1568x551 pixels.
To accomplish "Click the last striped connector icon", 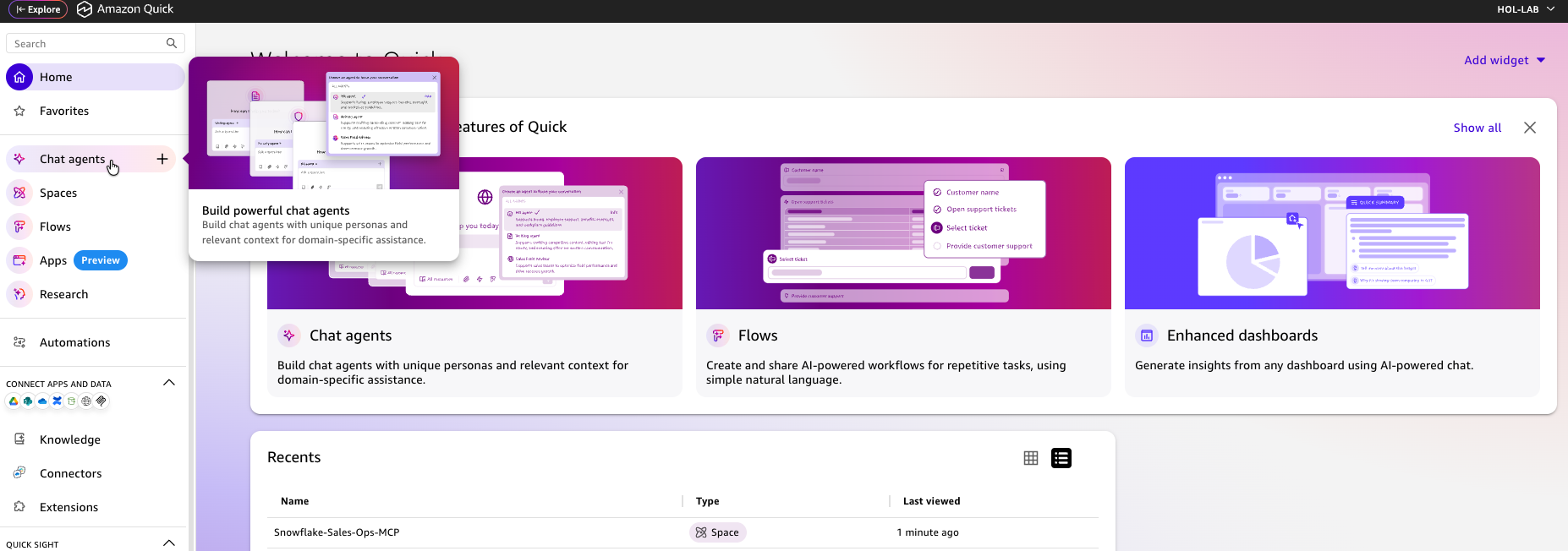I will pyautogui.click(x=101, y=401).
